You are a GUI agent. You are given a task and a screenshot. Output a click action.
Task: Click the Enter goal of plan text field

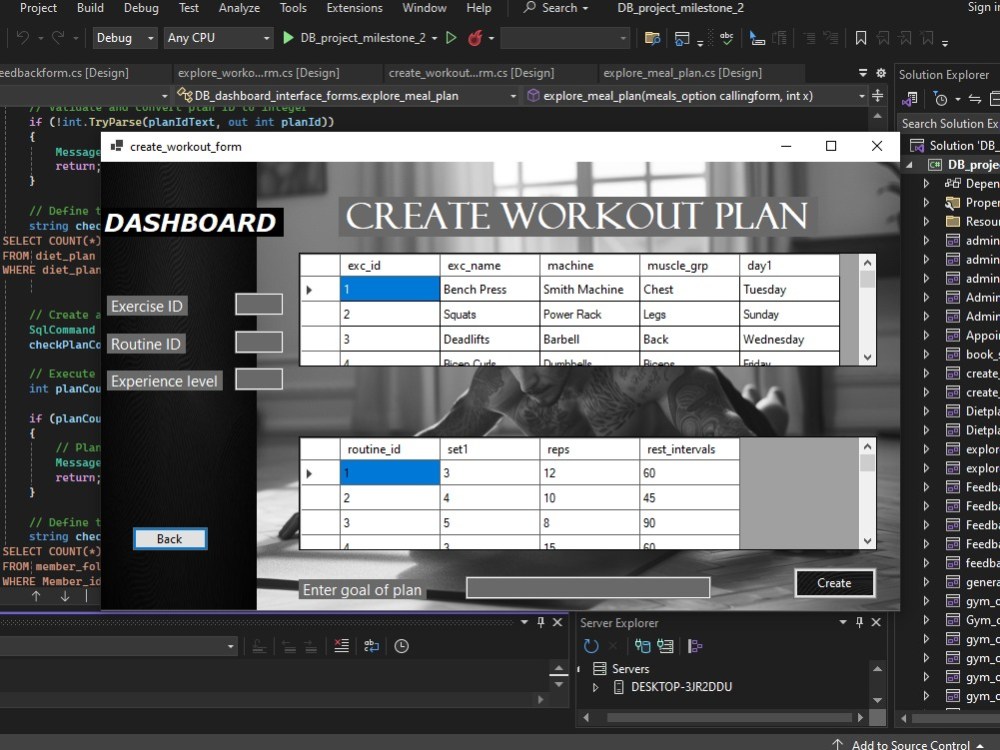588,587
